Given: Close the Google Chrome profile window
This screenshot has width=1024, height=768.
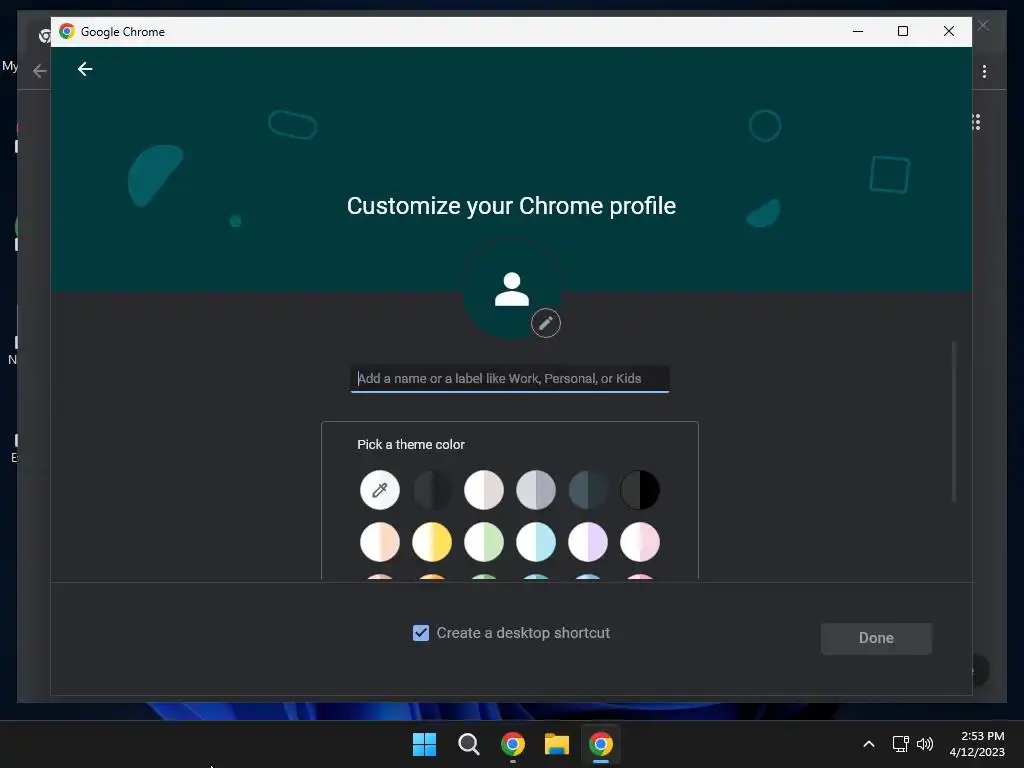Looking at the screenshot, I should point(949,31).
